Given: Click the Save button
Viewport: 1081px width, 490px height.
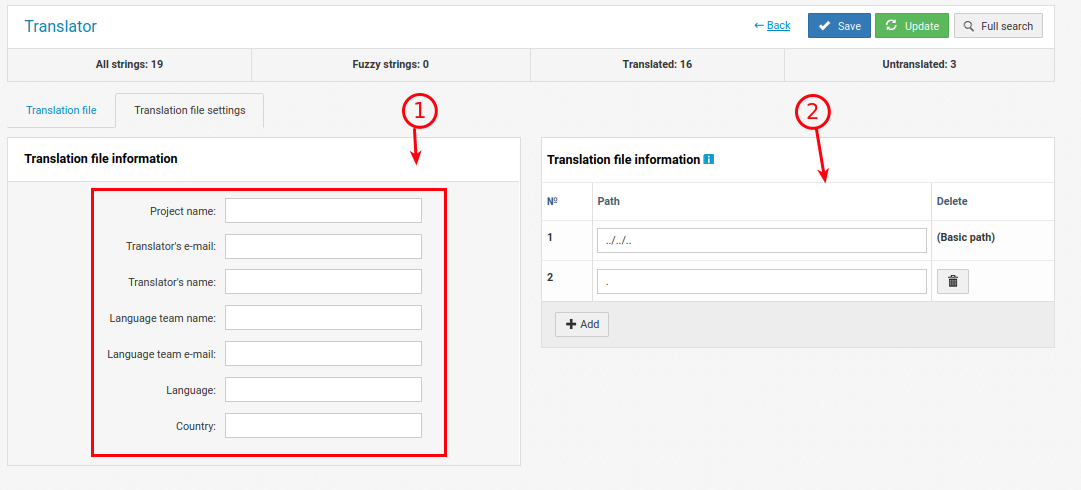Looking at the screenshot, I should tap(839, 26).
